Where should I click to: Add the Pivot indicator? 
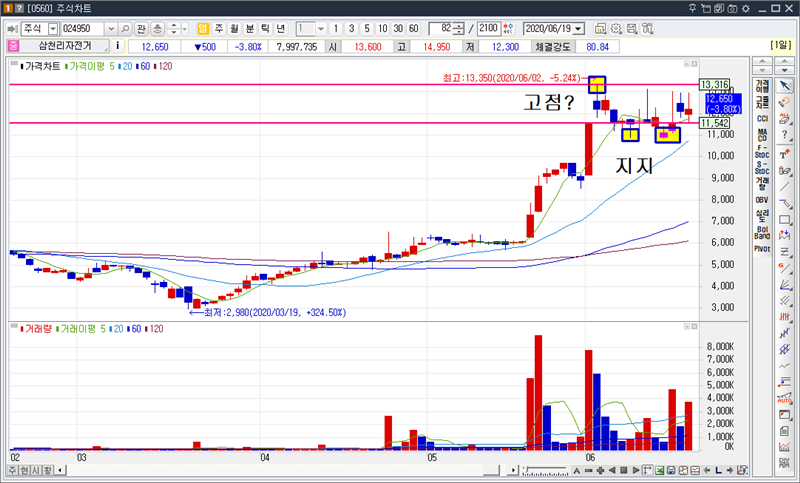[762, 249]
